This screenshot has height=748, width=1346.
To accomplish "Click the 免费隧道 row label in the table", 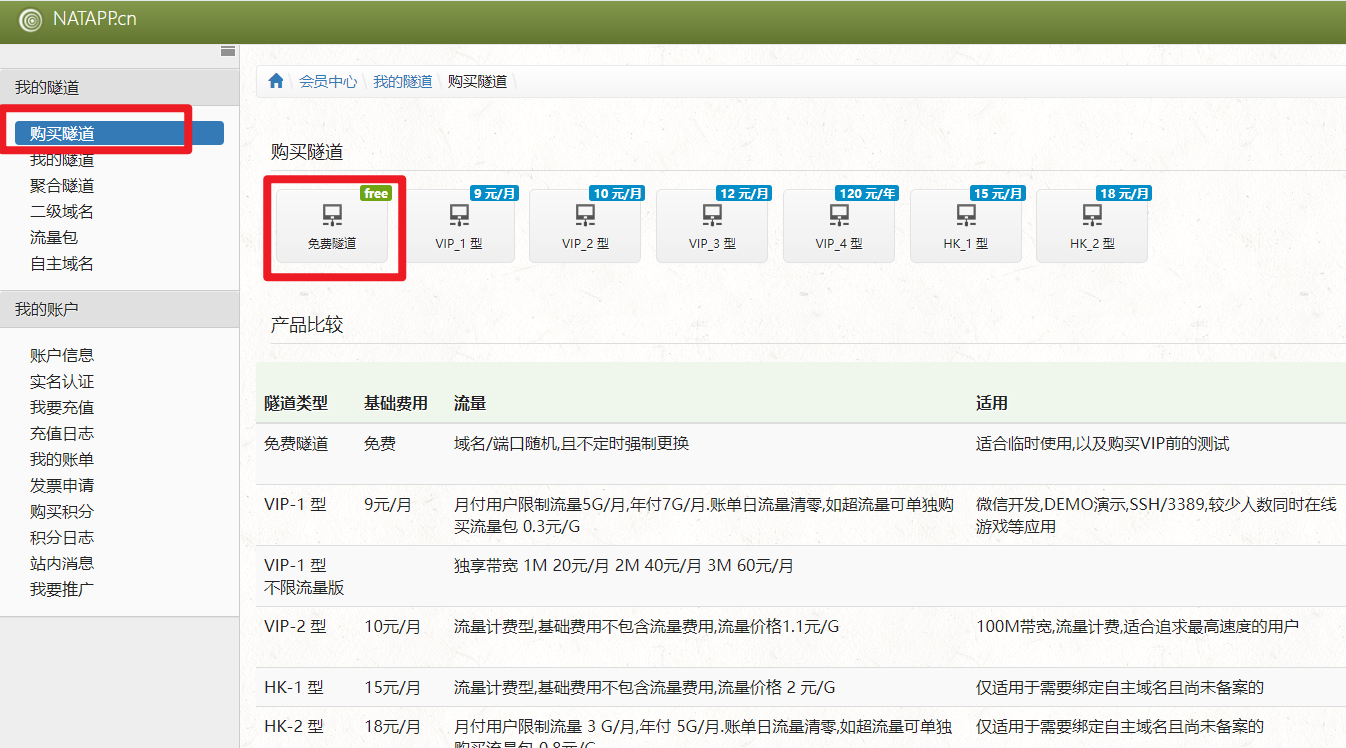I will (x=296, y=444).
